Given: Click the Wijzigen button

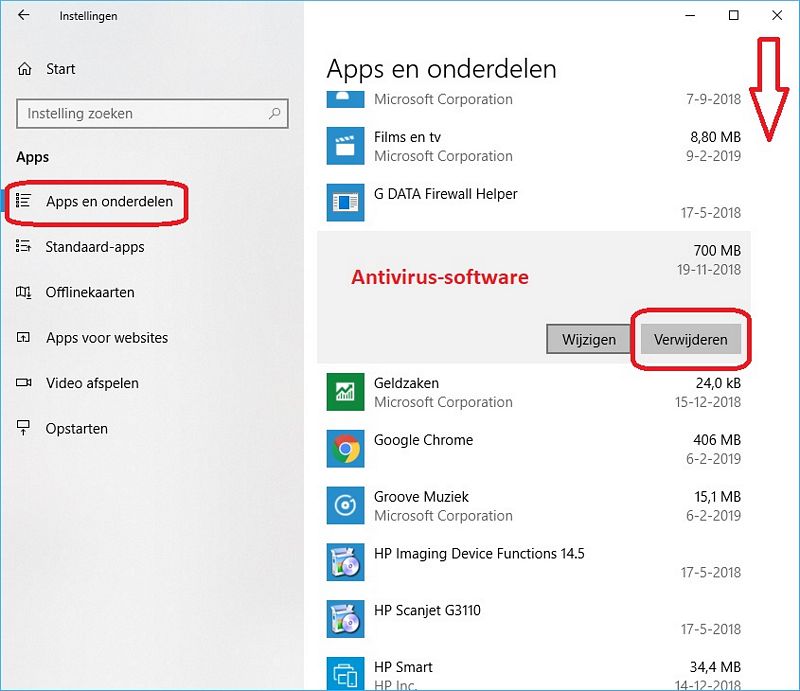Looking at the screenshot, I should tap(588, 339).
